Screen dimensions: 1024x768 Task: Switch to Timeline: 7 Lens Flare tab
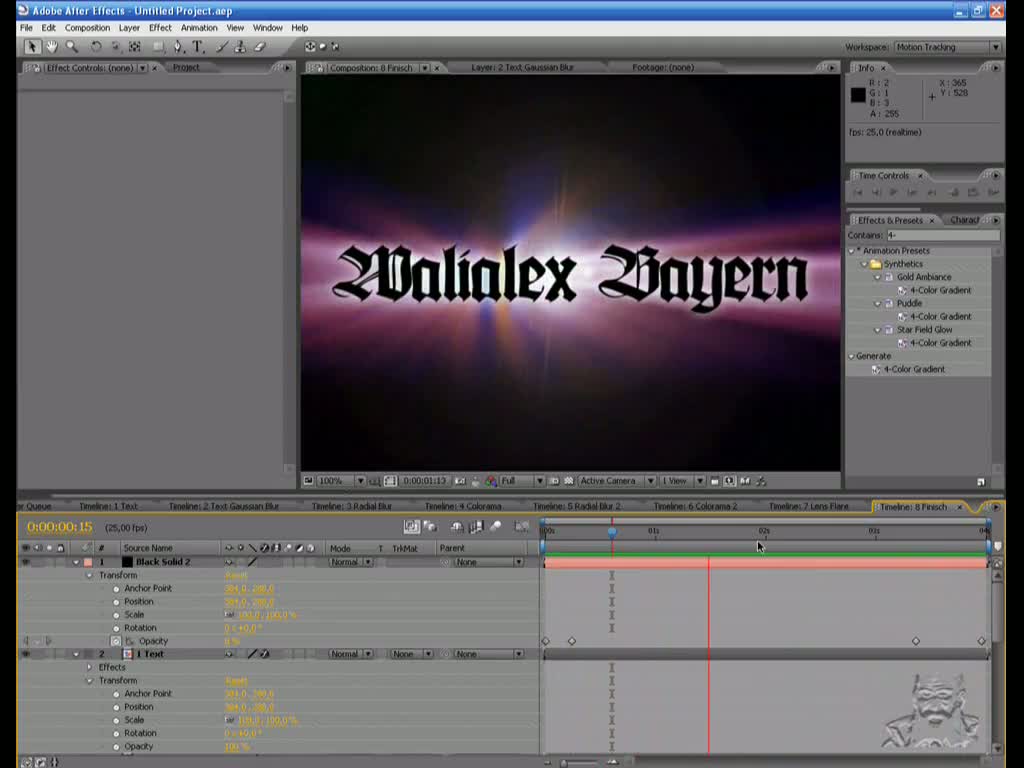click(808, 506)
